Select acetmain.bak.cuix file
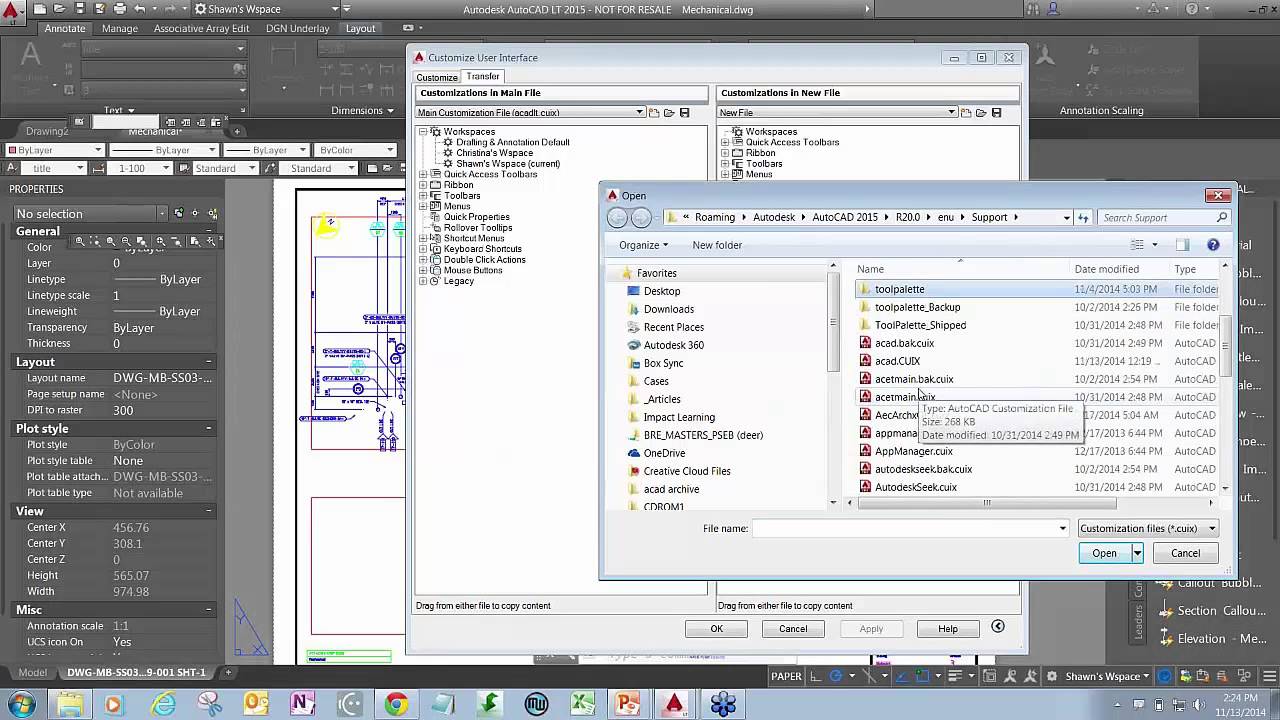 tap(914, 379)
